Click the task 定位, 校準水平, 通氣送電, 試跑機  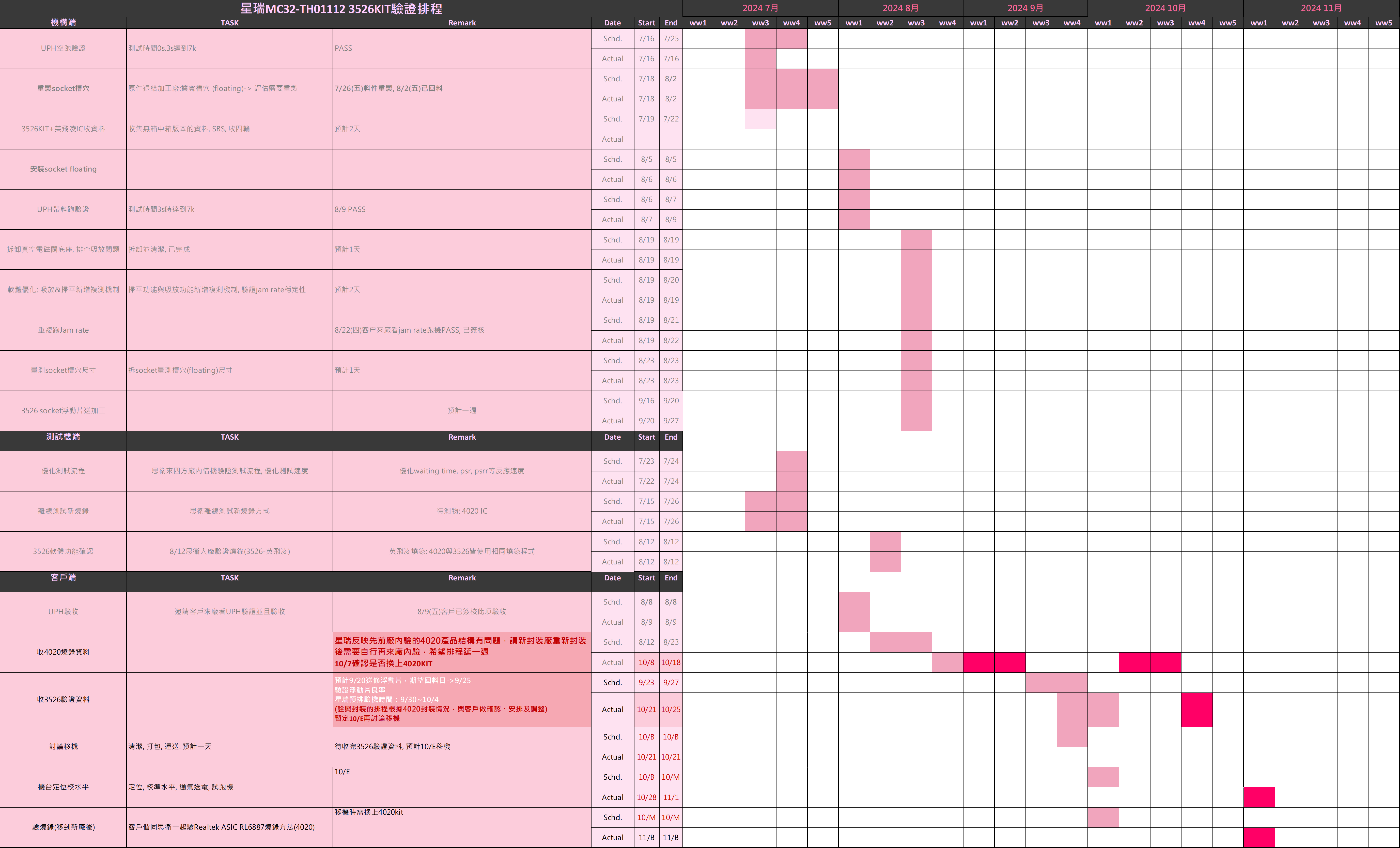[181, 787]
